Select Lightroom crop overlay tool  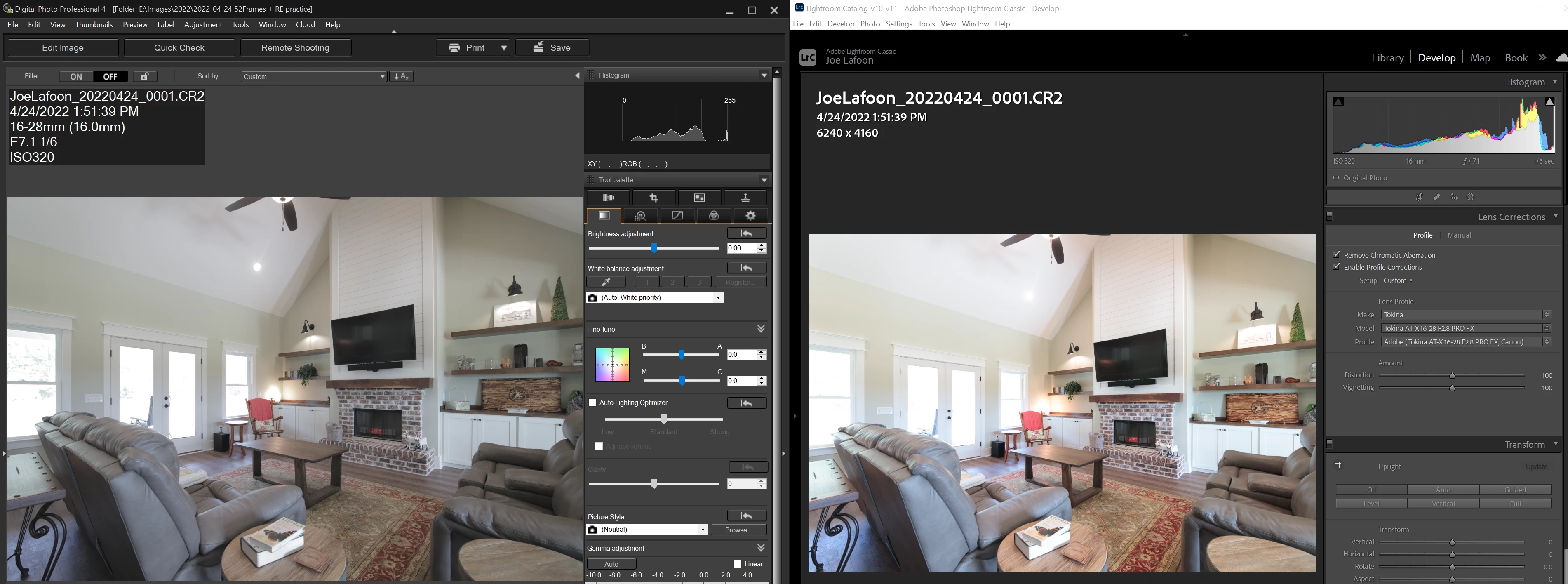pos(1419,197)
